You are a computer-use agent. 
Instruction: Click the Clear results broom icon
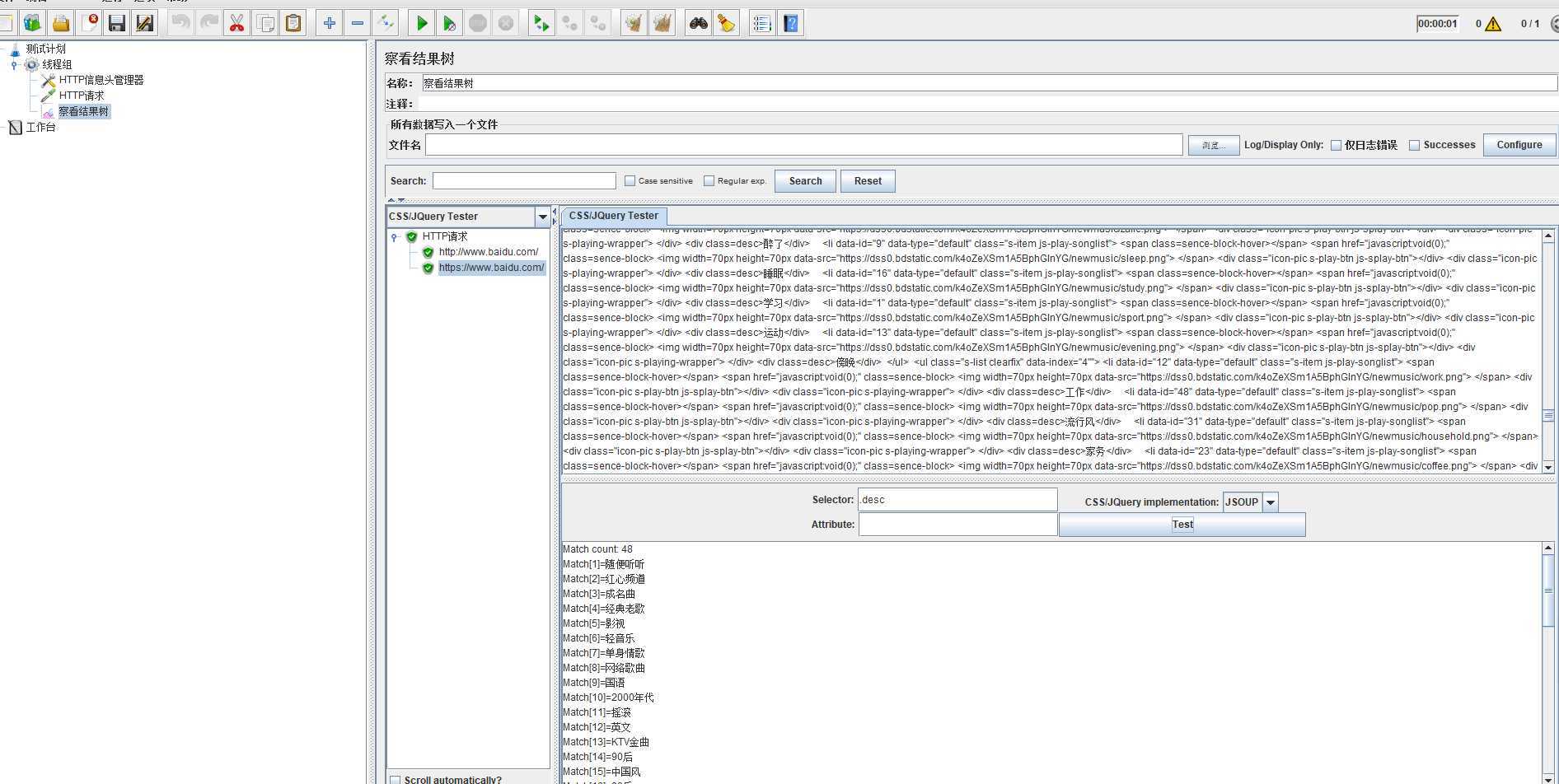[633, 23]
